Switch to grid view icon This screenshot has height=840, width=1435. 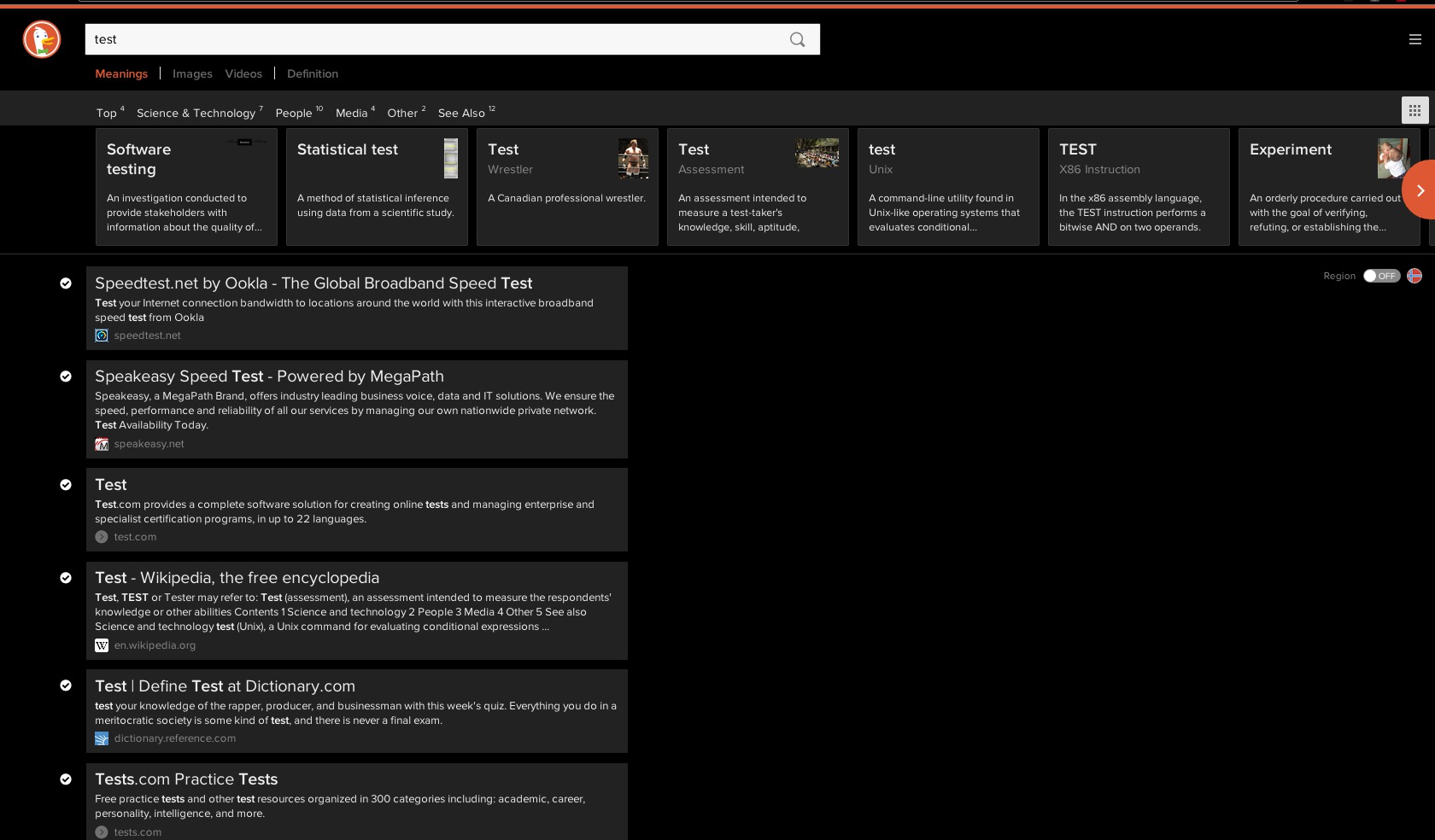coord(1414,110)
